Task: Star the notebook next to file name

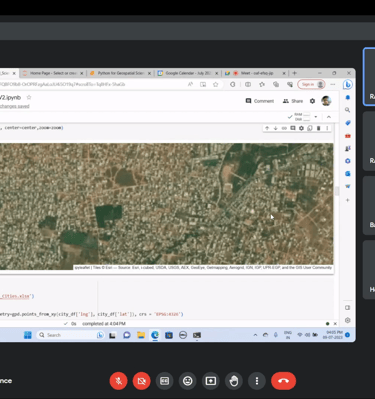Action: (29, 97)
